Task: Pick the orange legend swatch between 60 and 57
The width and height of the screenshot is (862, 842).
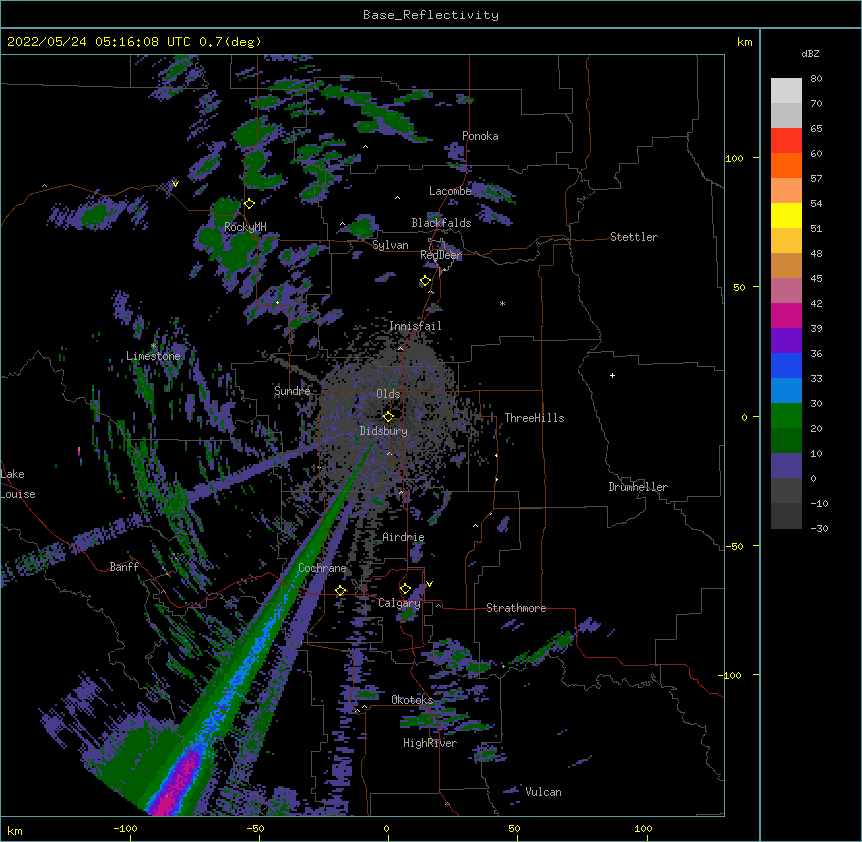Action: click(786, 165)
